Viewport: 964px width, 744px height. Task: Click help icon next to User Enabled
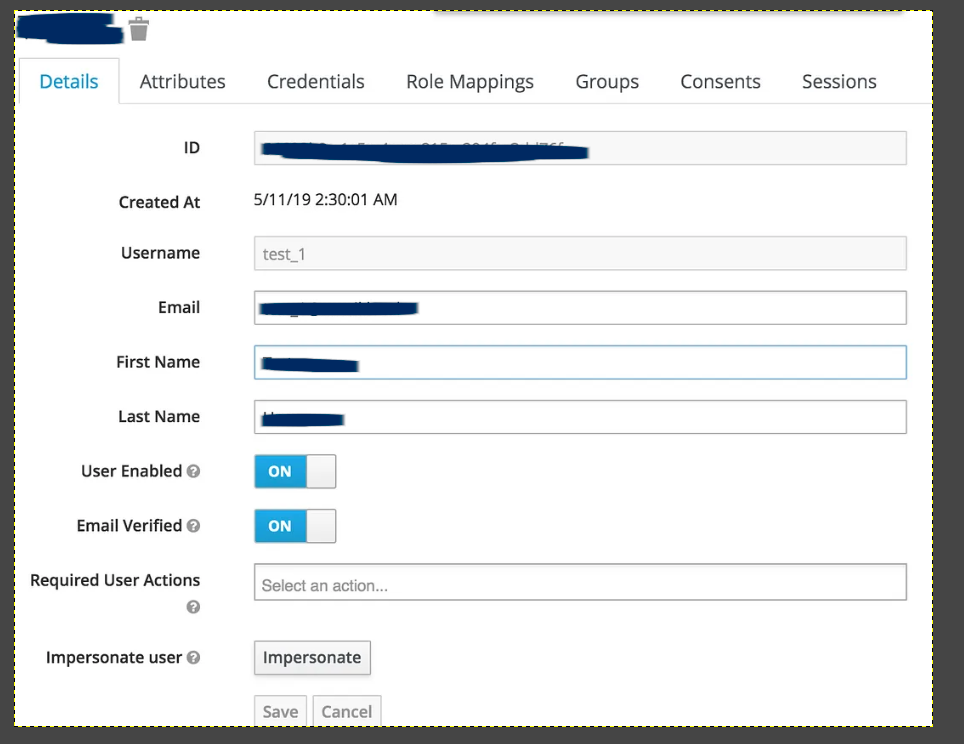coord(193,471)
